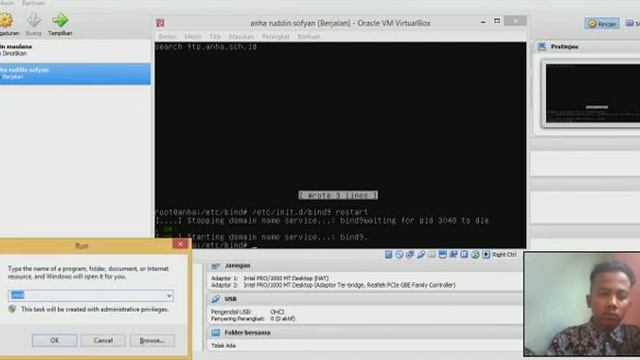Click the wrote 3 lines message in terminal
Viewport: 640px width, 360px height.
[x=338, y=196]
